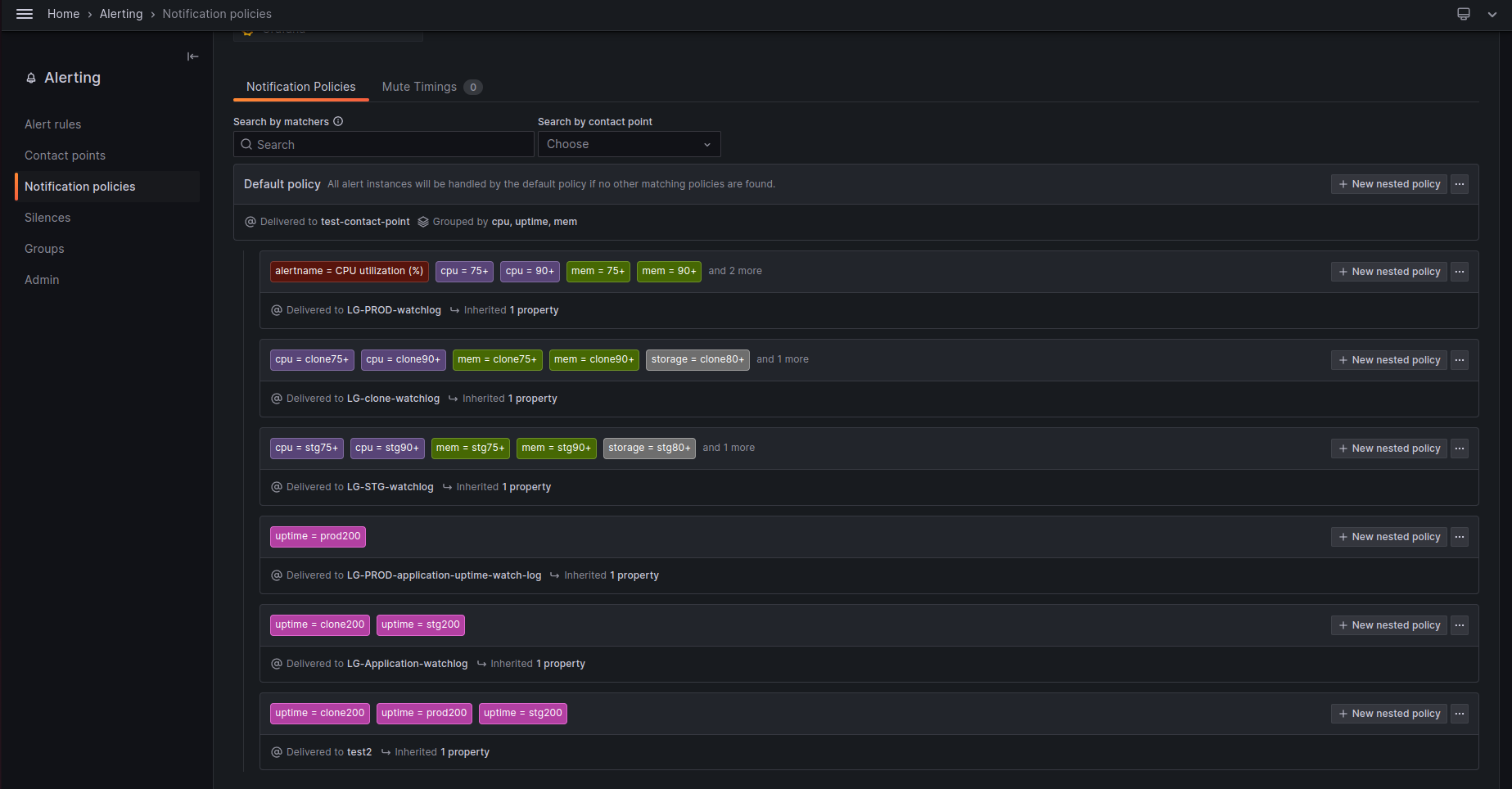Open Groups in sidebar
The height and width of the screenshot is (789, 1512).
click(x=44, y=249)
